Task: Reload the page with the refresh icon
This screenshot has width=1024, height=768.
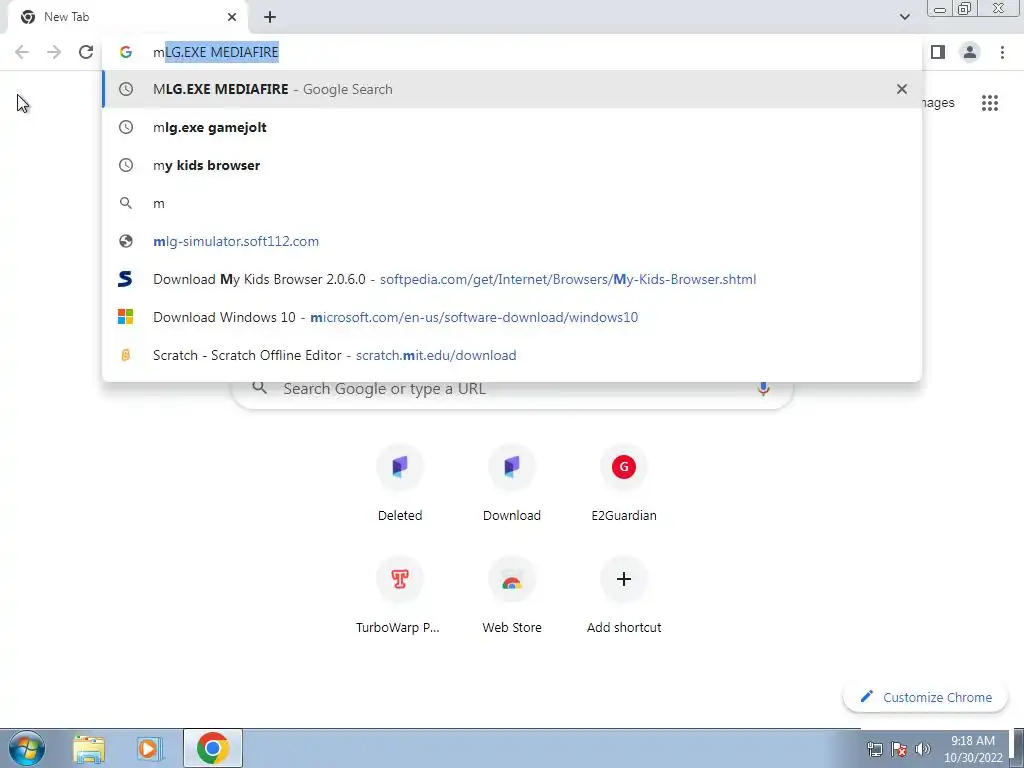Action: [x=86, y=52]
